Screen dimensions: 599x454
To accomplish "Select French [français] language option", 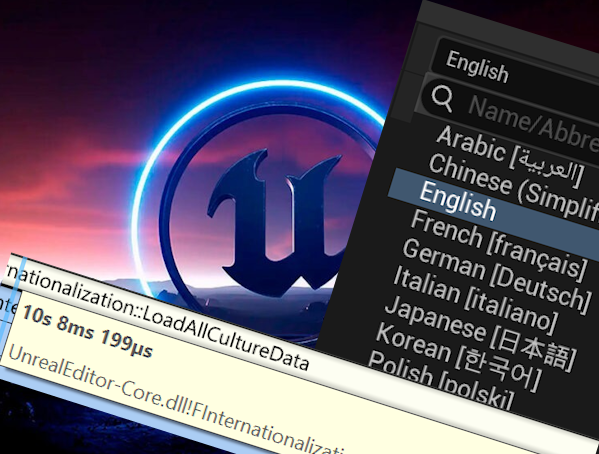I will point(499,245).
